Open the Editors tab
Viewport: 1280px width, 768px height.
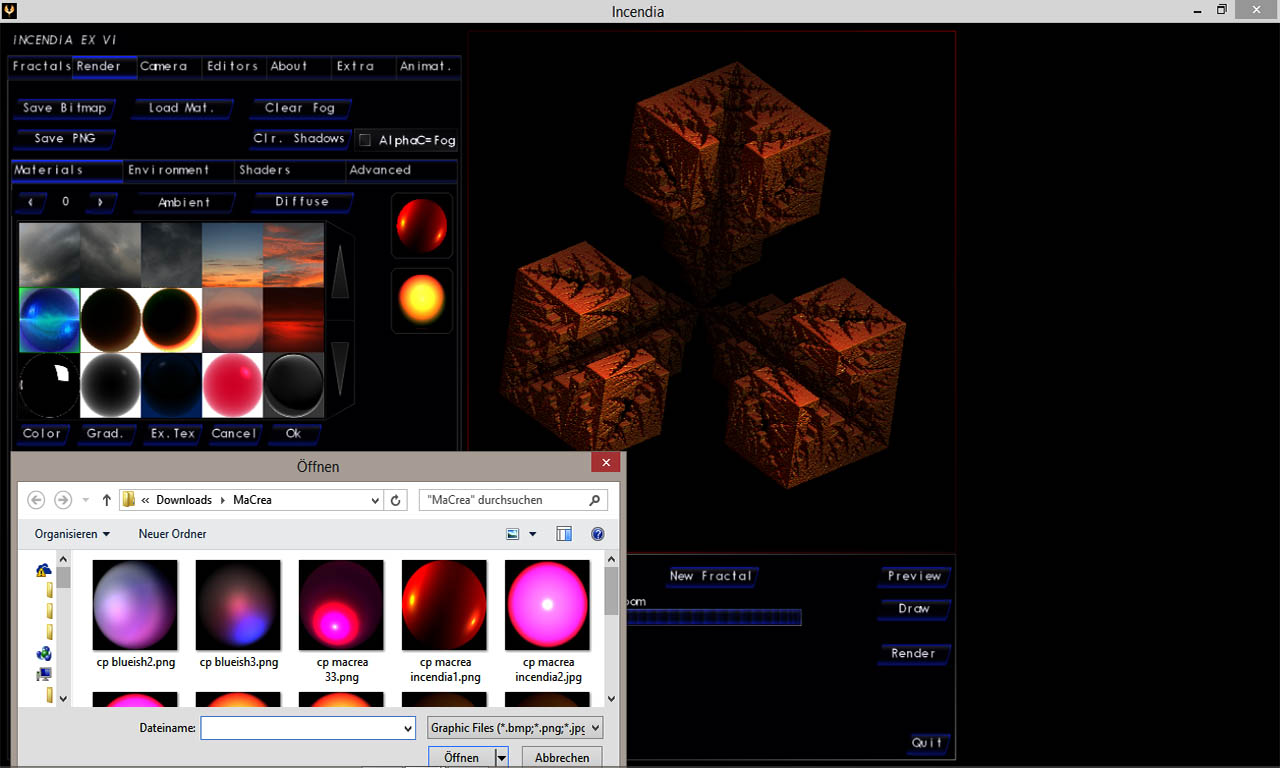tap(233, 66)
